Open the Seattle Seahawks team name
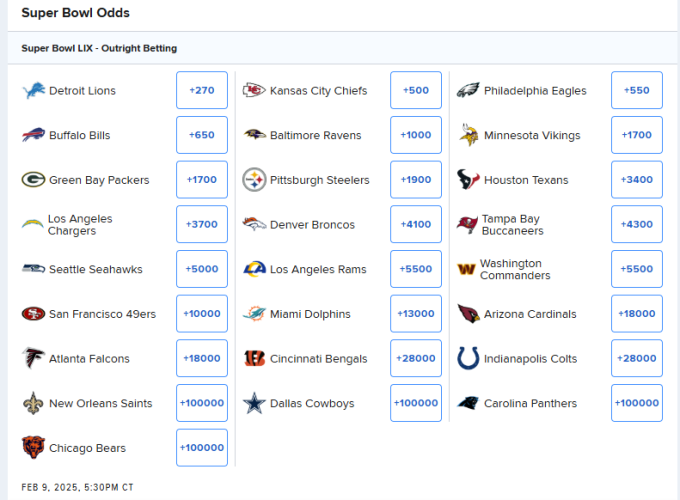 click(x=96, y=269)
